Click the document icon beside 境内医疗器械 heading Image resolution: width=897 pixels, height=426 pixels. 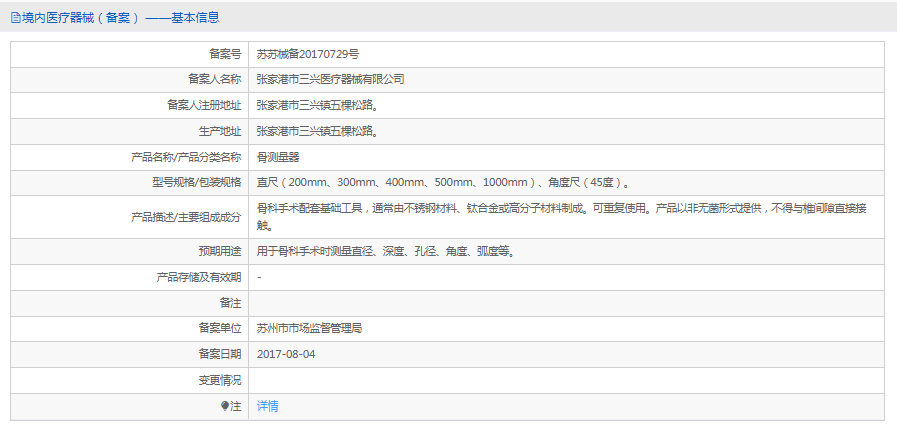click(x=15, y=18)
